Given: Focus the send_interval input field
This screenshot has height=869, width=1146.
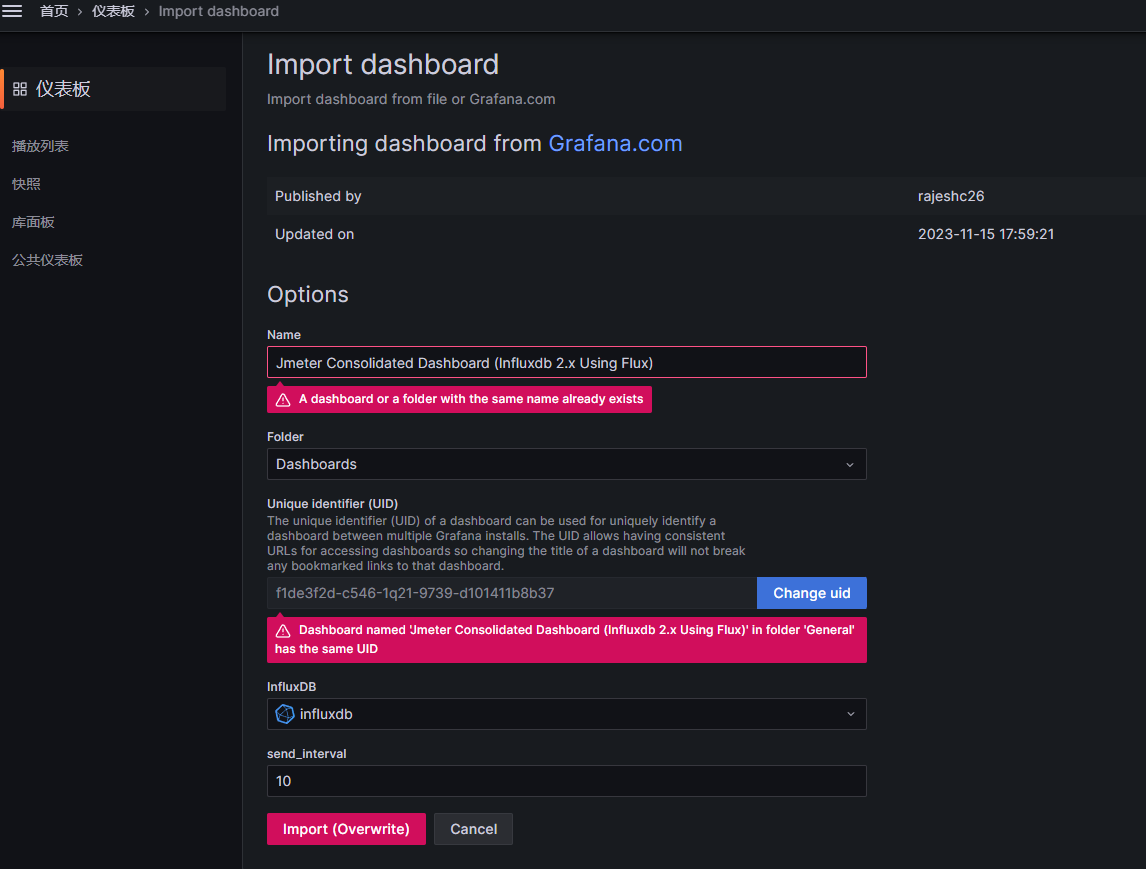Looking at the screenshot, I should point(566,781).
